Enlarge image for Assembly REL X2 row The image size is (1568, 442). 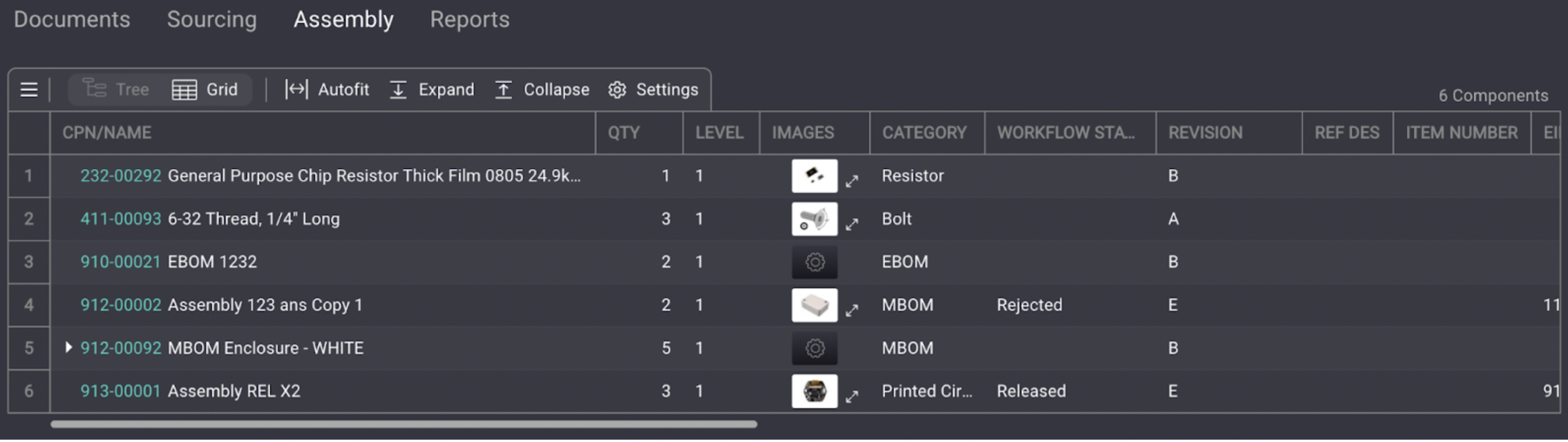click(x=852, y=397)
